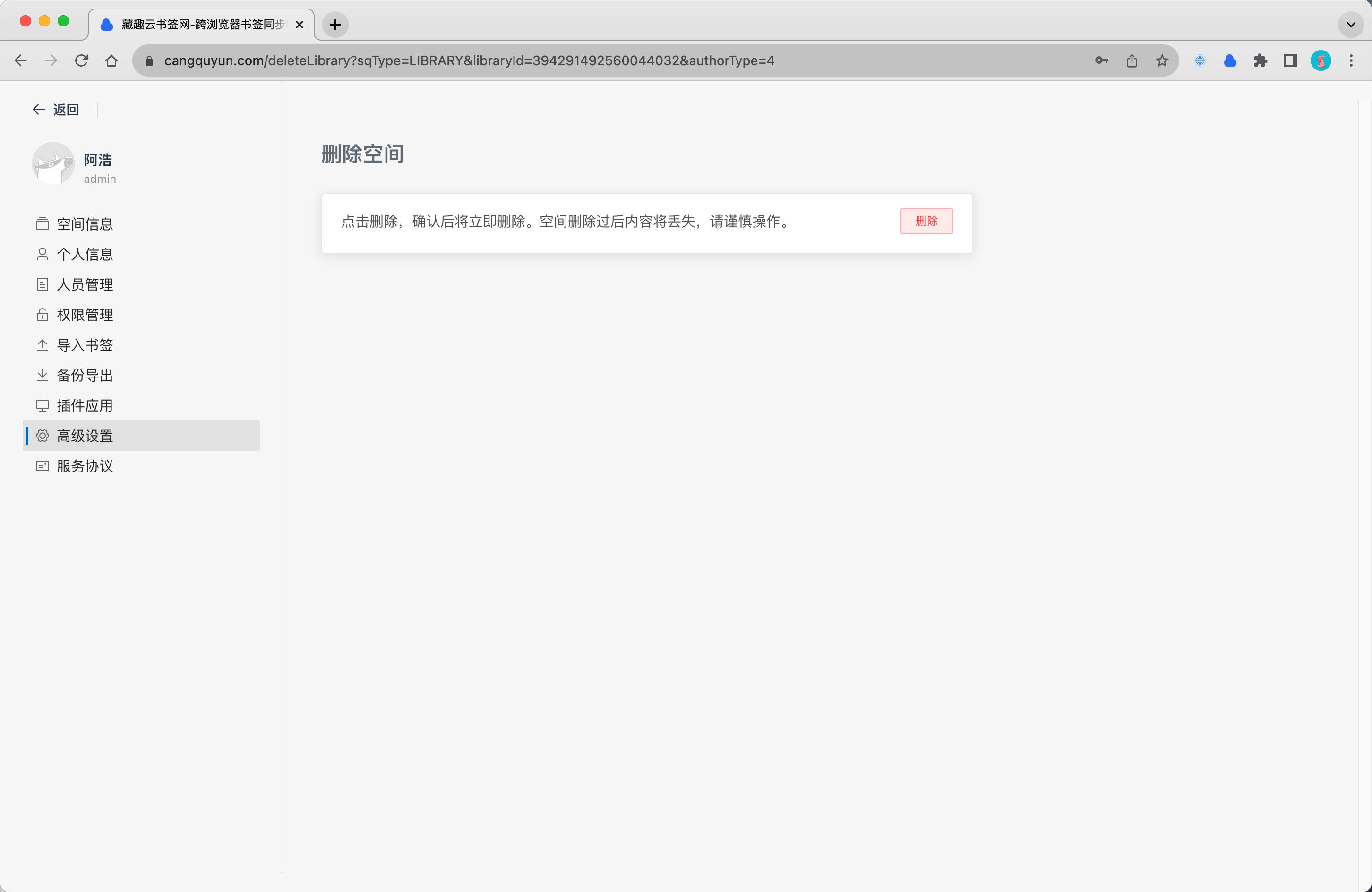Toggle the browser side panel
This screenshot has width=1372, height=892.
[1290, 60]
